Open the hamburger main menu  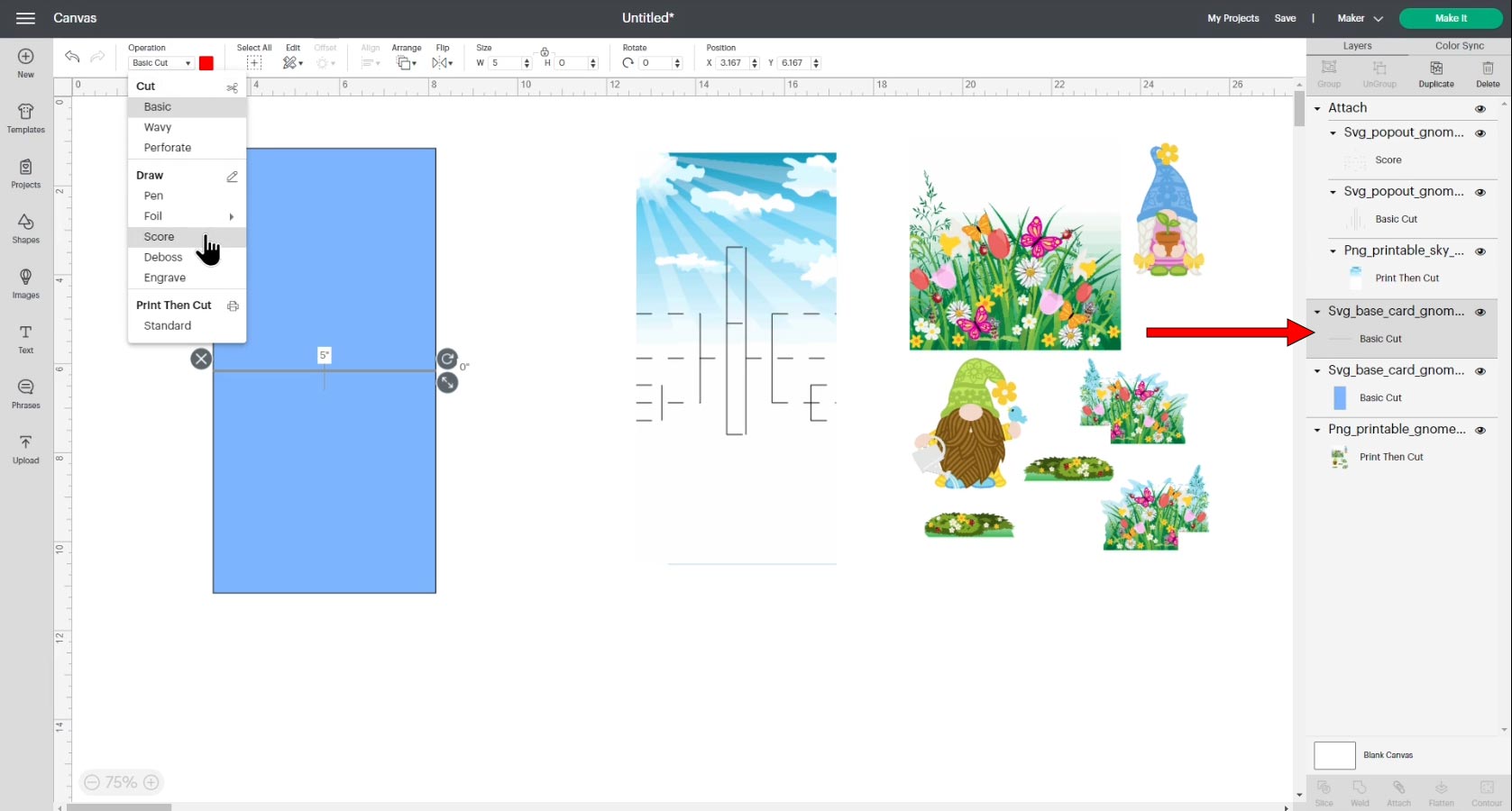click(25, 18)
